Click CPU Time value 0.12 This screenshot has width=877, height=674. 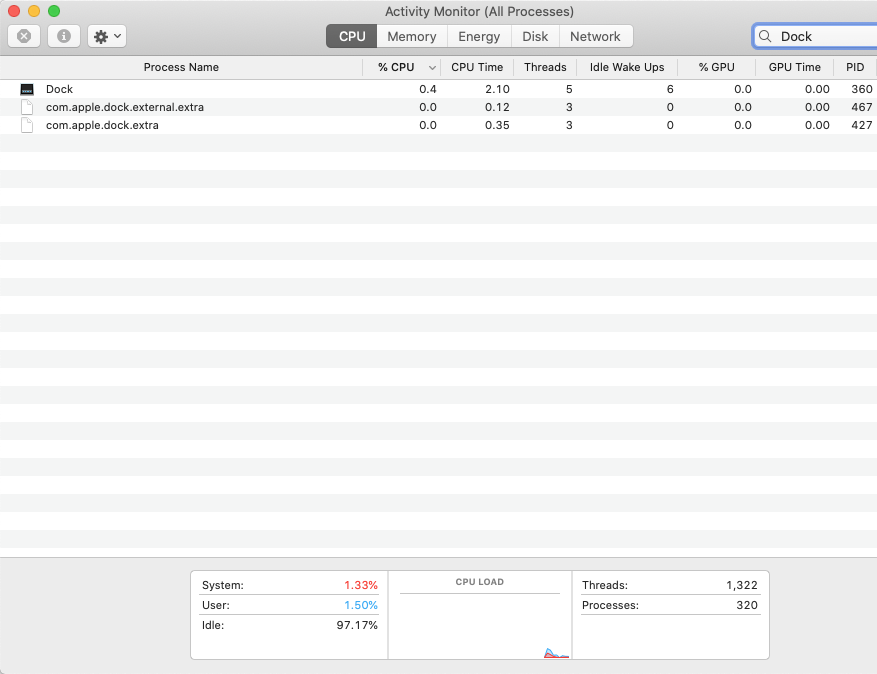point(497,107)
